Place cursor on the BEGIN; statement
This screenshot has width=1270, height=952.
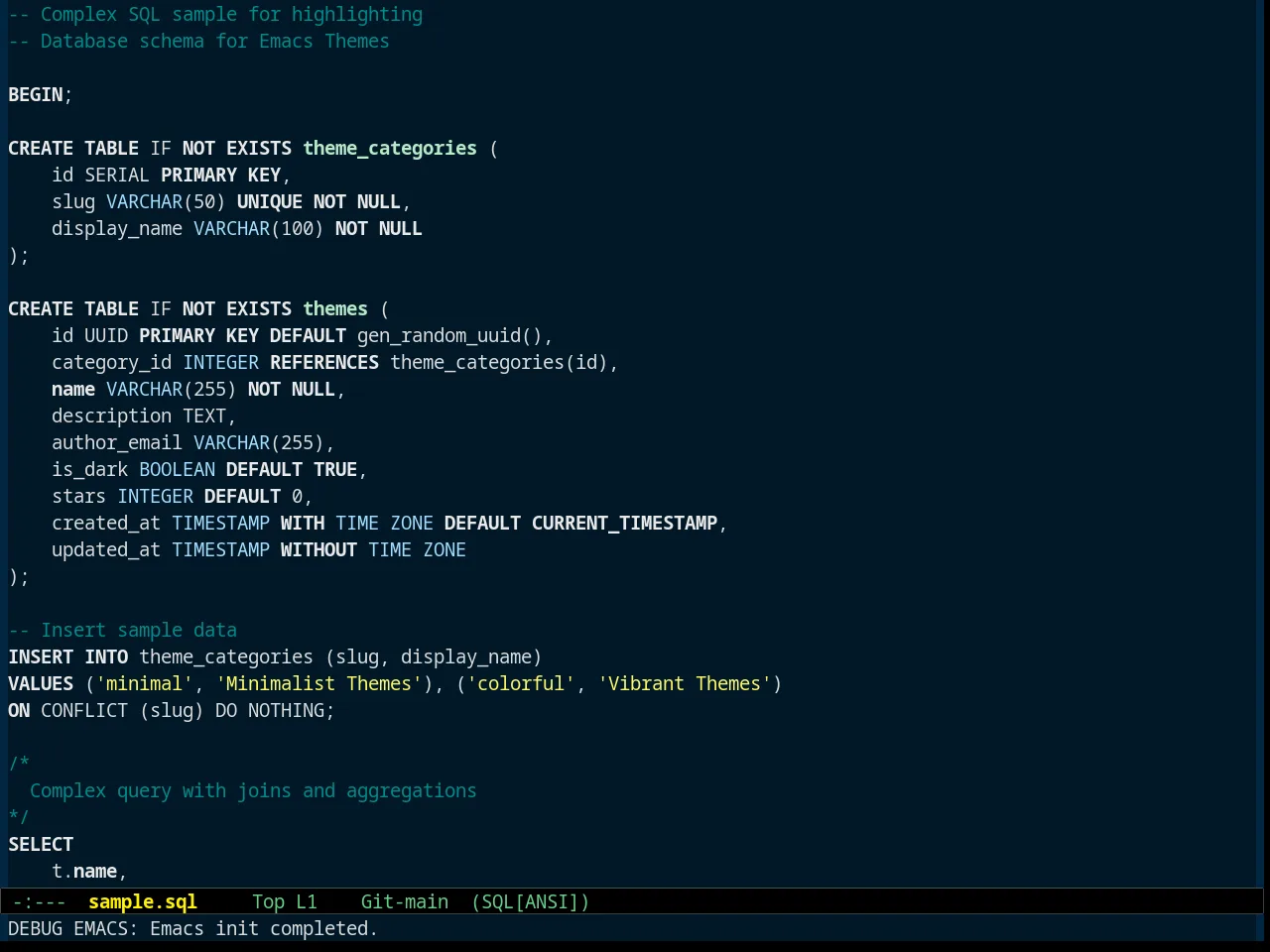41,94
